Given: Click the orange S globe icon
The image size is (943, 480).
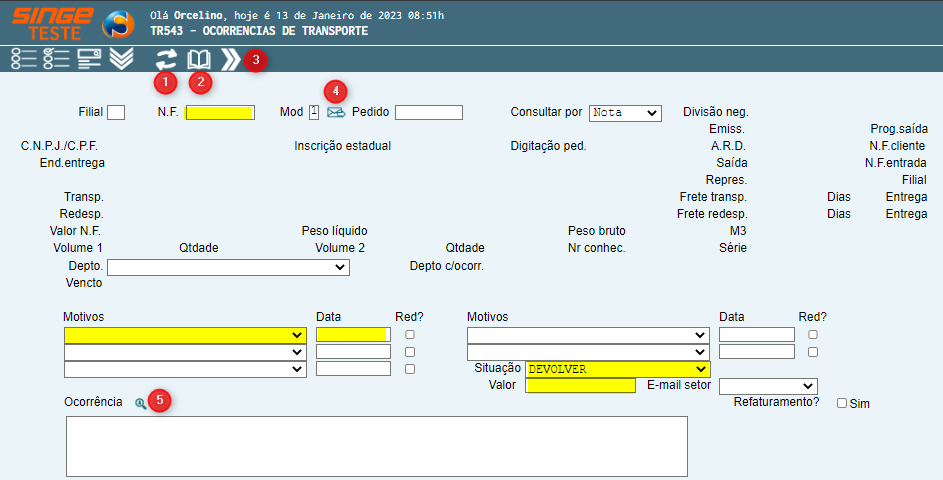Looking at the screenshot, I should pyautogui.click(x=118, y=23).
